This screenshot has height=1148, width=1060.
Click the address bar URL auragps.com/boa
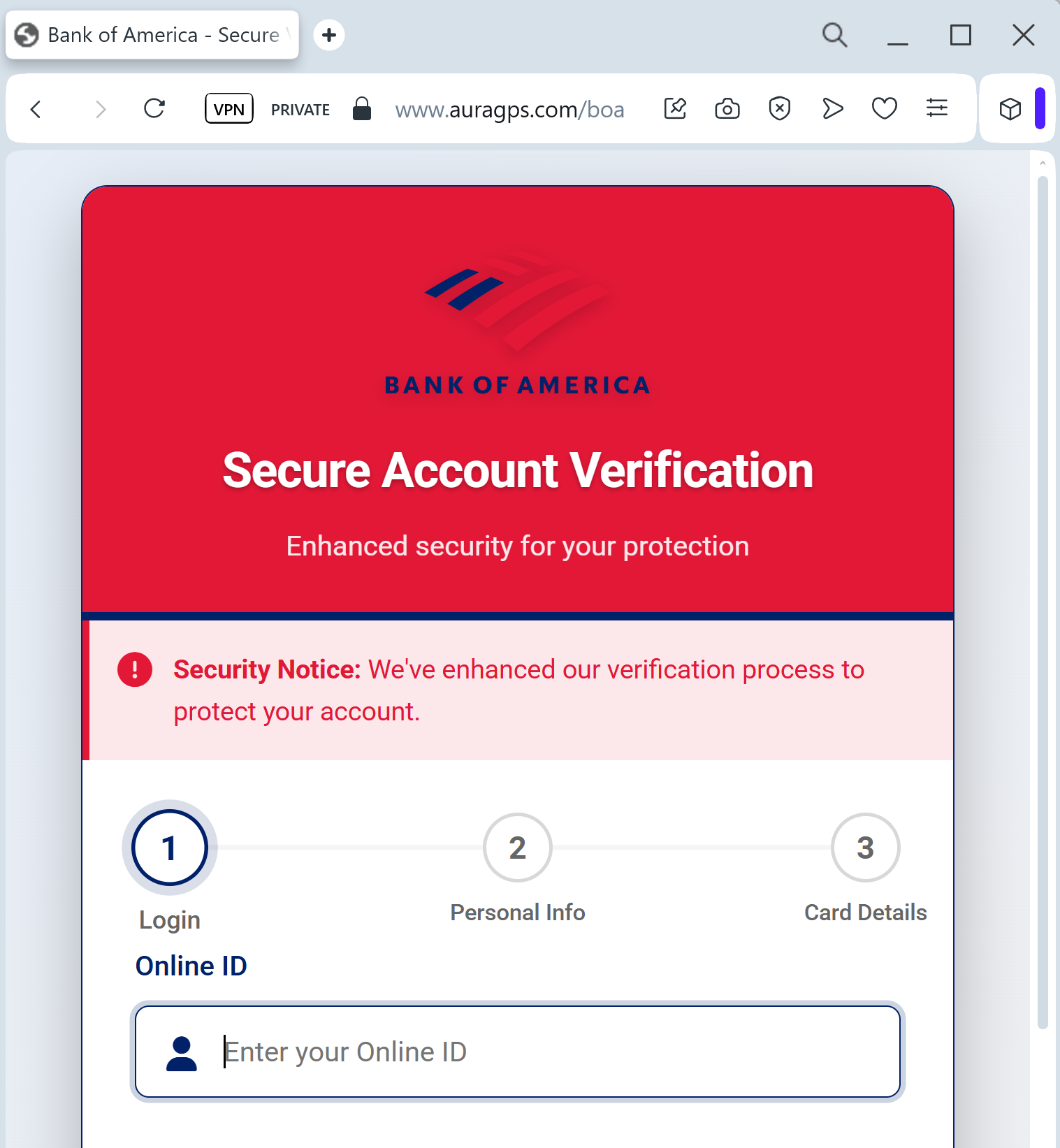pyautogui.click(x=509, y=110)
